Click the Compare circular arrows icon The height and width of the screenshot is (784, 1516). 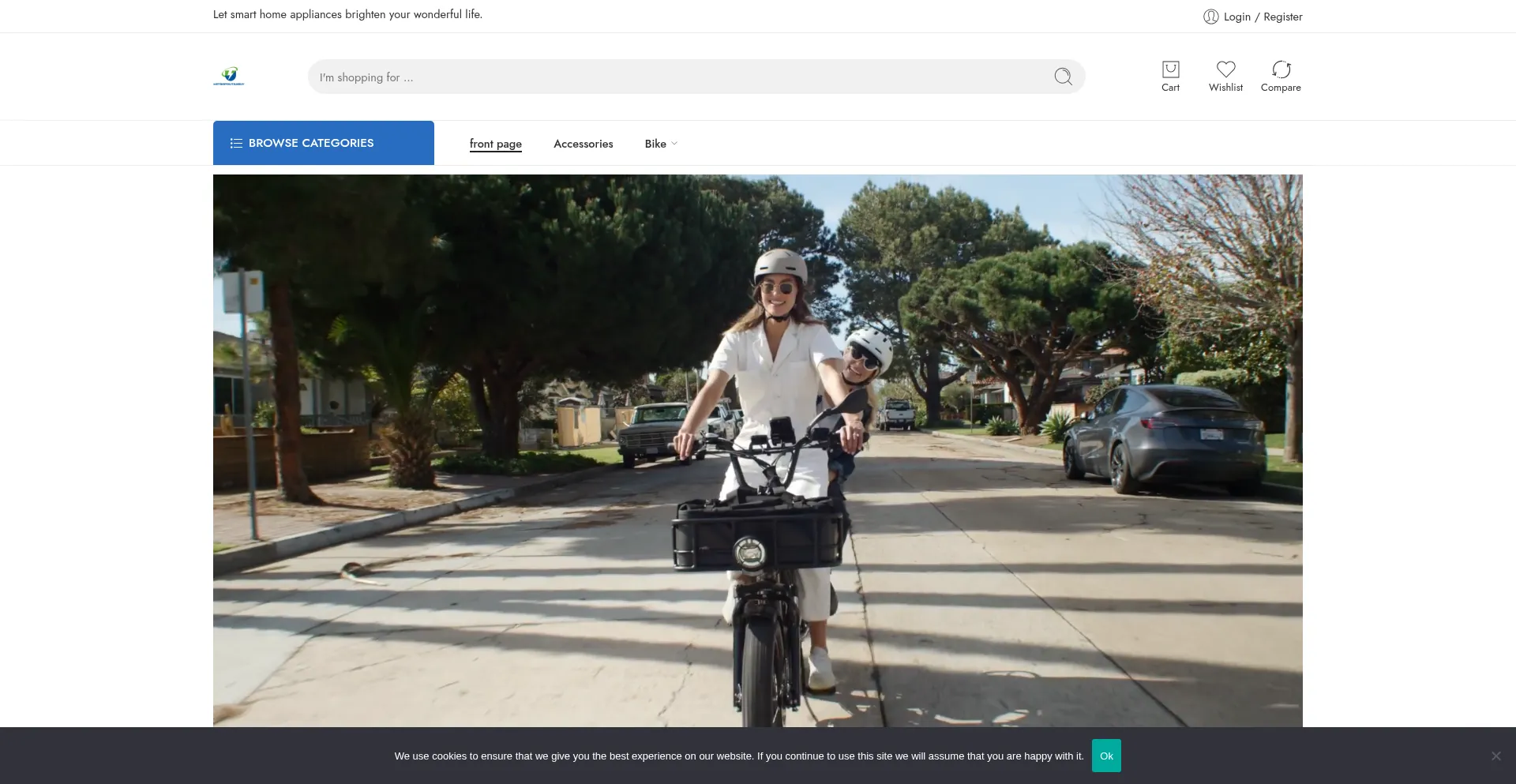tap(1281, 69)
